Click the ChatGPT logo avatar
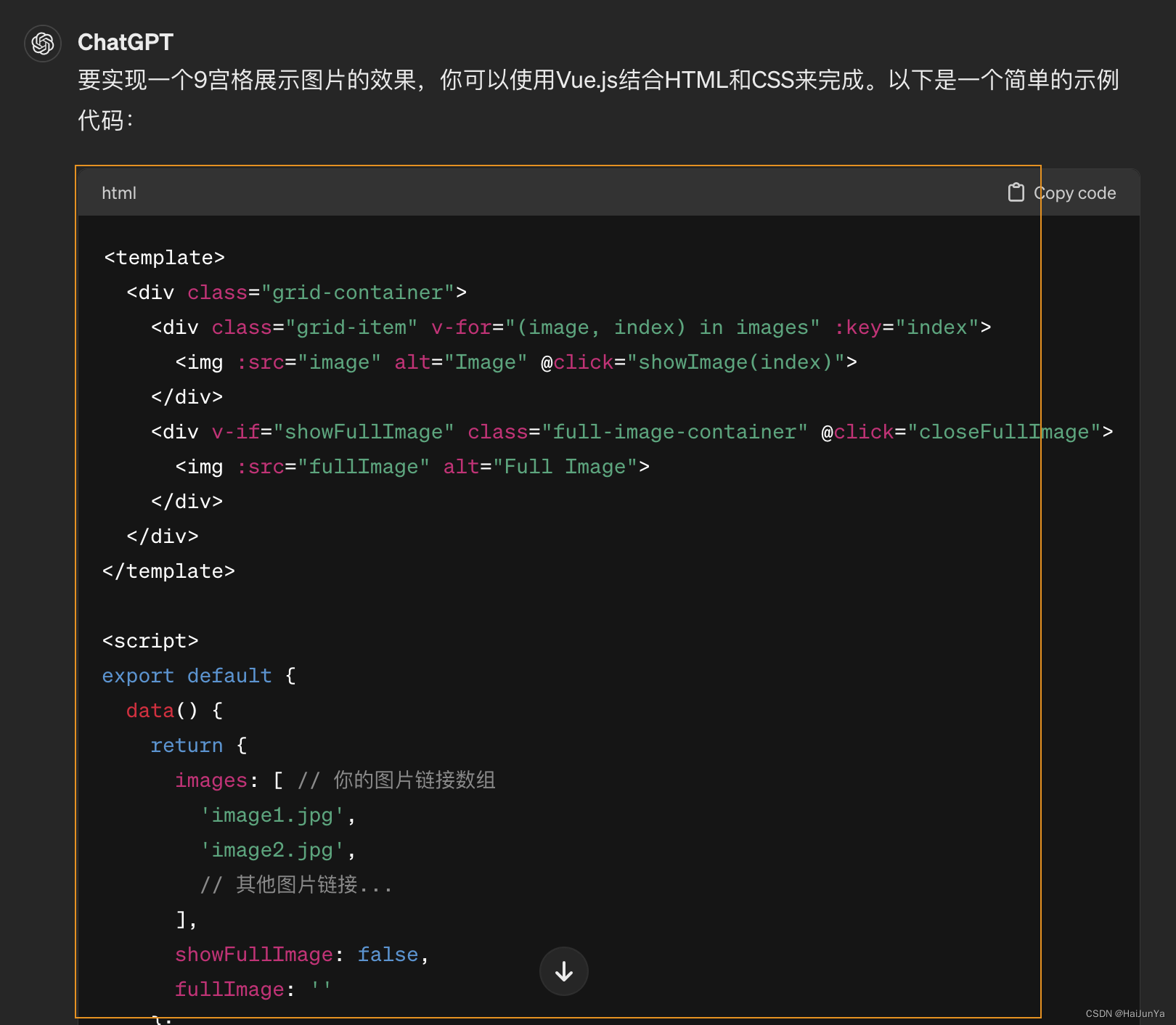The image size is (1176, 1025). (x=43, y=44)
